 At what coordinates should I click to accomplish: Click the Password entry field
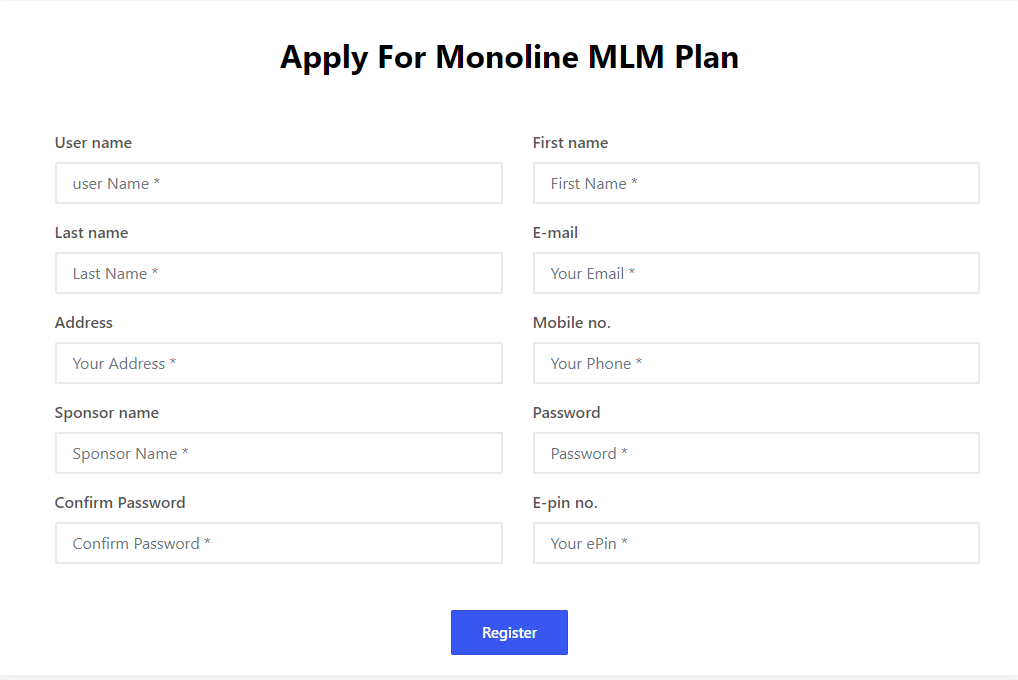756,454
